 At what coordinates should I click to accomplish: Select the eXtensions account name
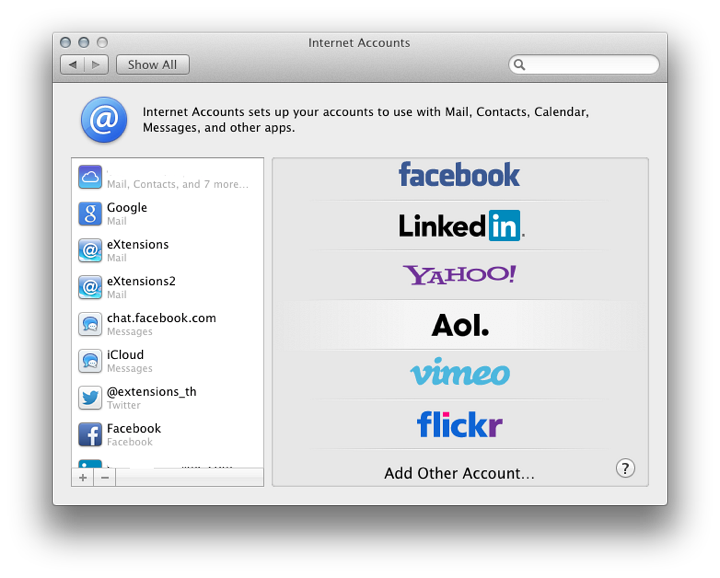point(138,244)
